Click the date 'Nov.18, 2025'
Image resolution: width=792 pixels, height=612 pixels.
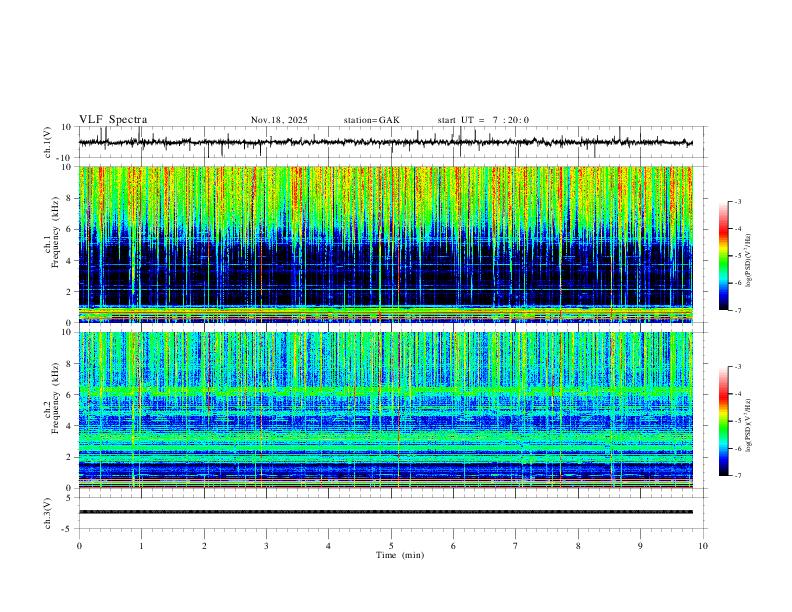(279, 120)
